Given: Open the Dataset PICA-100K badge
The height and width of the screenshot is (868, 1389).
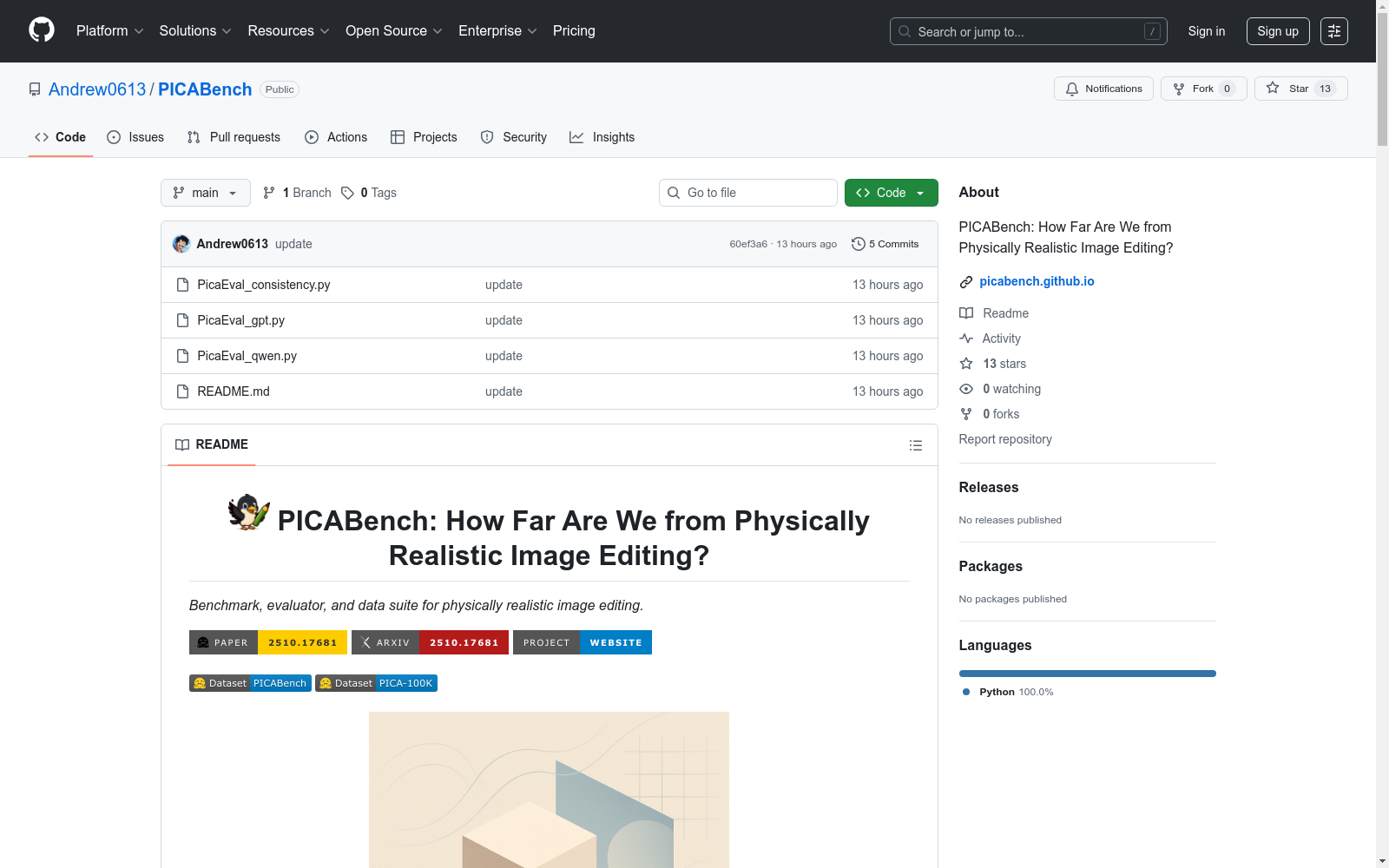Looking at the screenshot, I should [x=376, y=683].
